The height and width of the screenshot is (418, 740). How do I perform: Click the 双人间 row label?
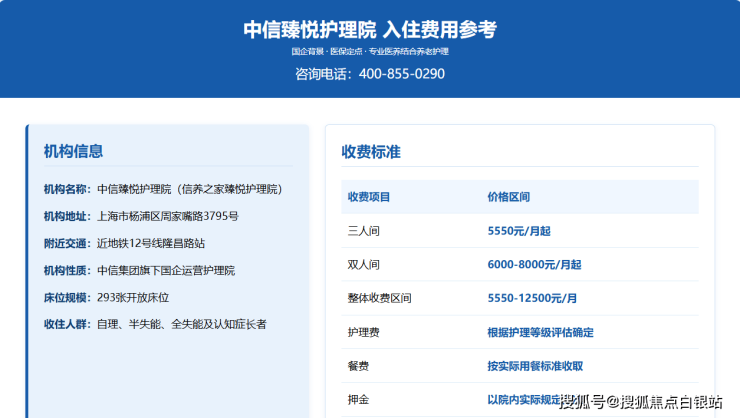(363, 265)
